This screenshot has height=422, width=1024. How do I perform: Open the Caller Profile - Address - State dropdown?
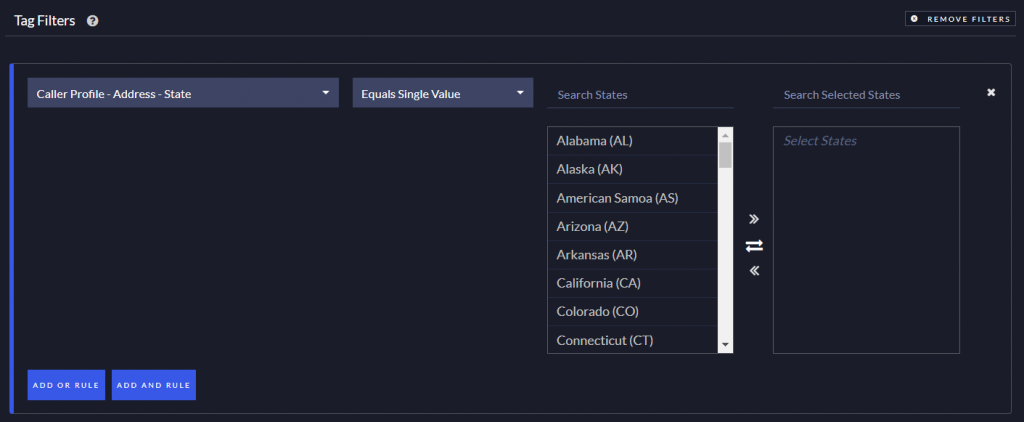[x=183, y=94]
